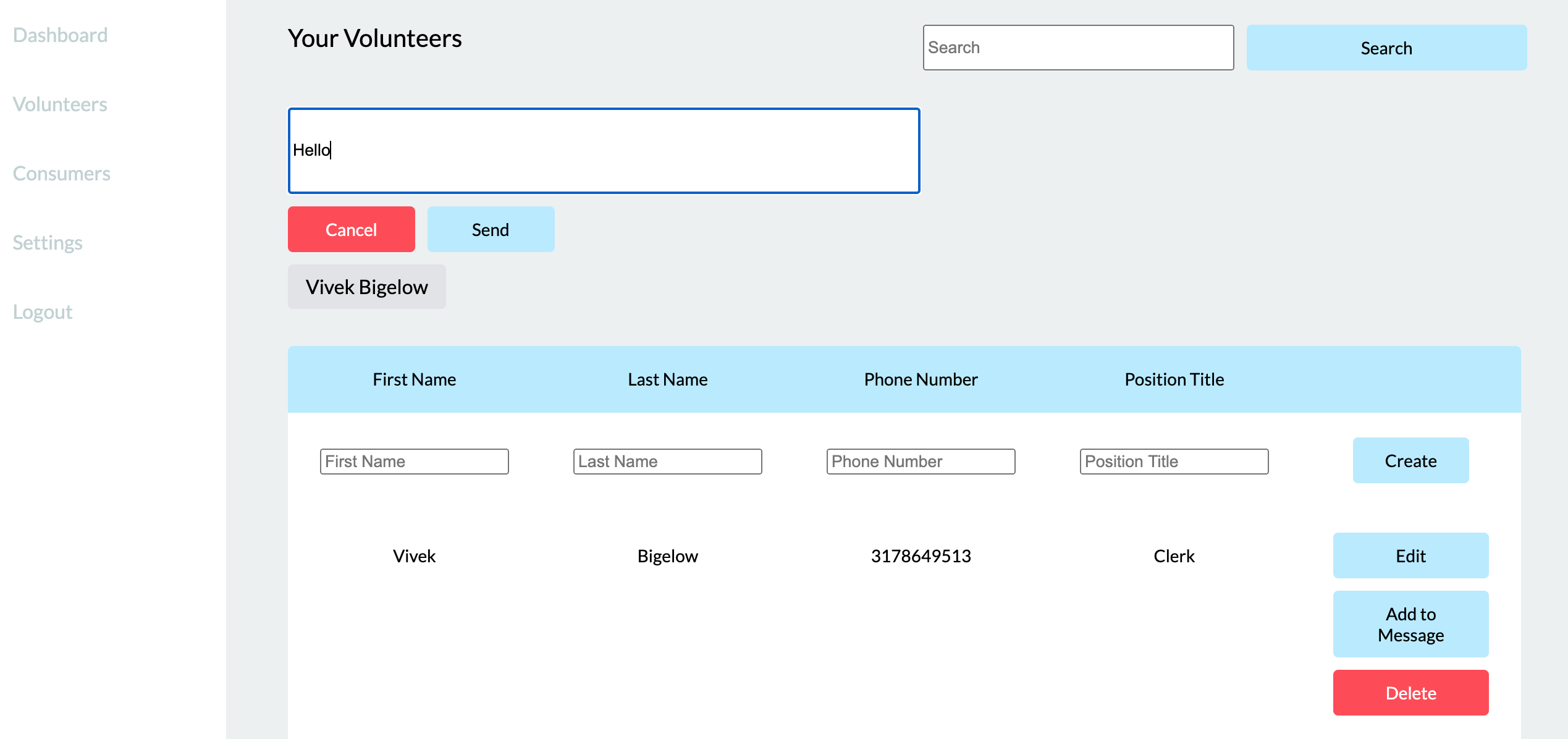Focus the First Name input field
This screenshot has height=739, width=1568.
coord(414,462)
